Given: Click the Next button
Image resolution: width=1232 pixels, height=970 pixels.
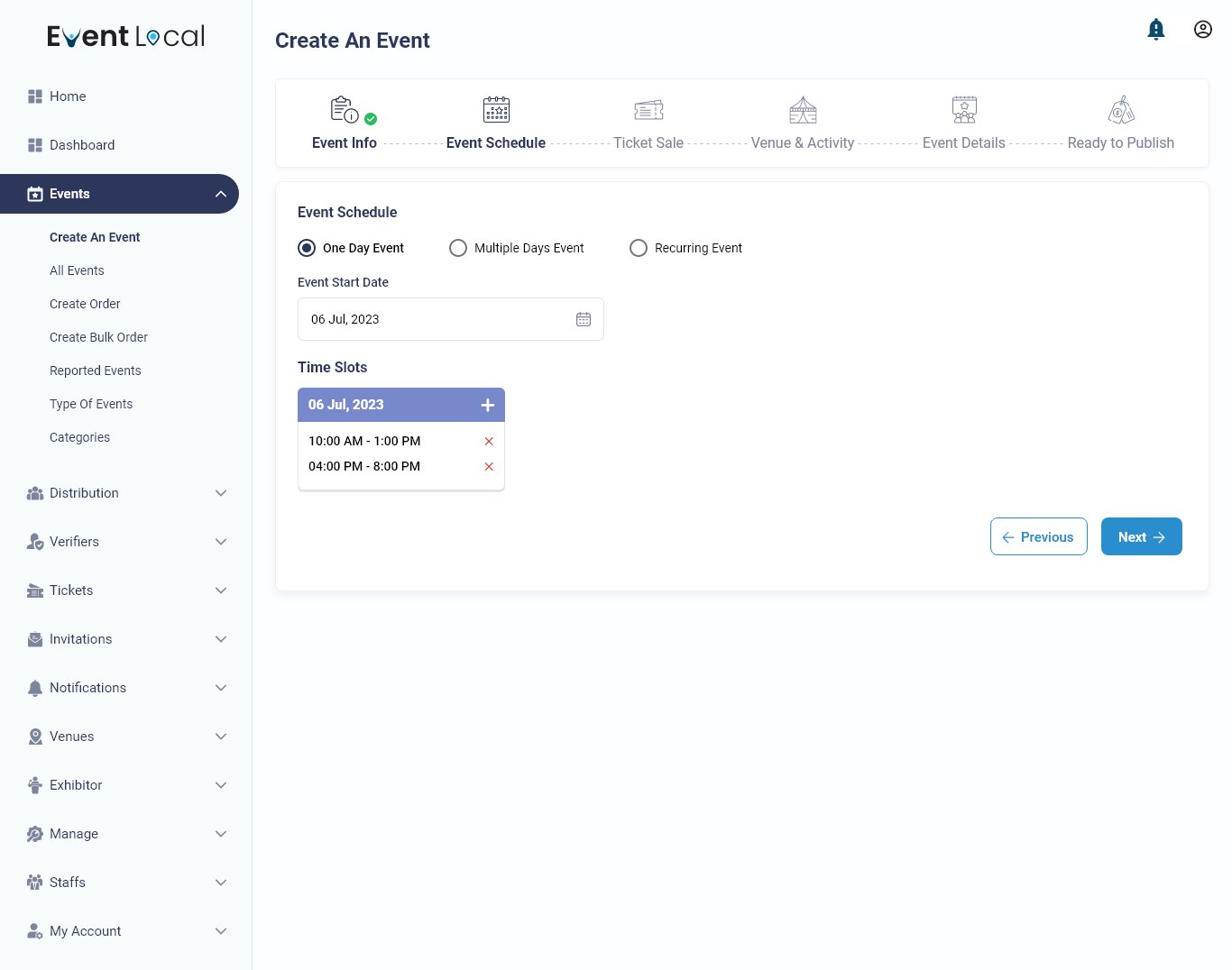Looking at the screenshot, I should [1141, 536].
